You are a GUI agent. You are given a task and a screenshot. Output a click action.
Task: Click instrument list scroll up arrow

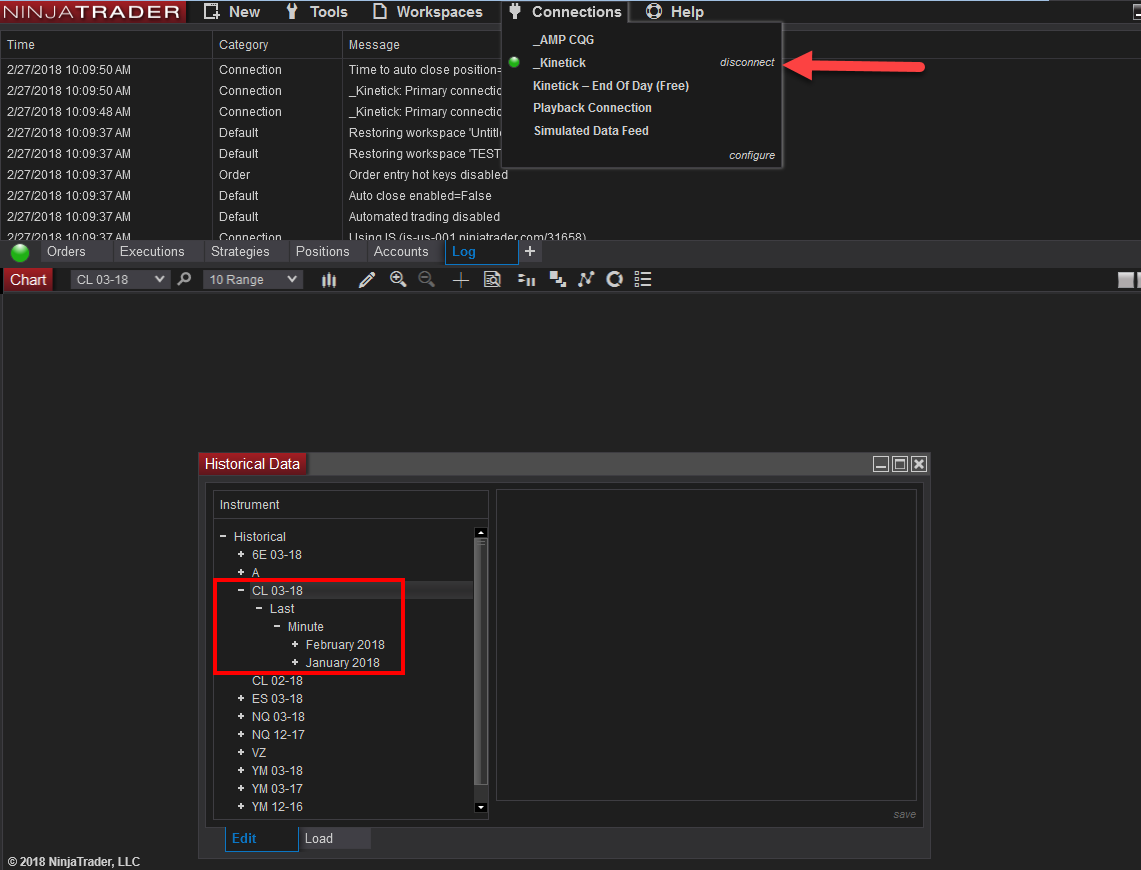pos(480,532)
